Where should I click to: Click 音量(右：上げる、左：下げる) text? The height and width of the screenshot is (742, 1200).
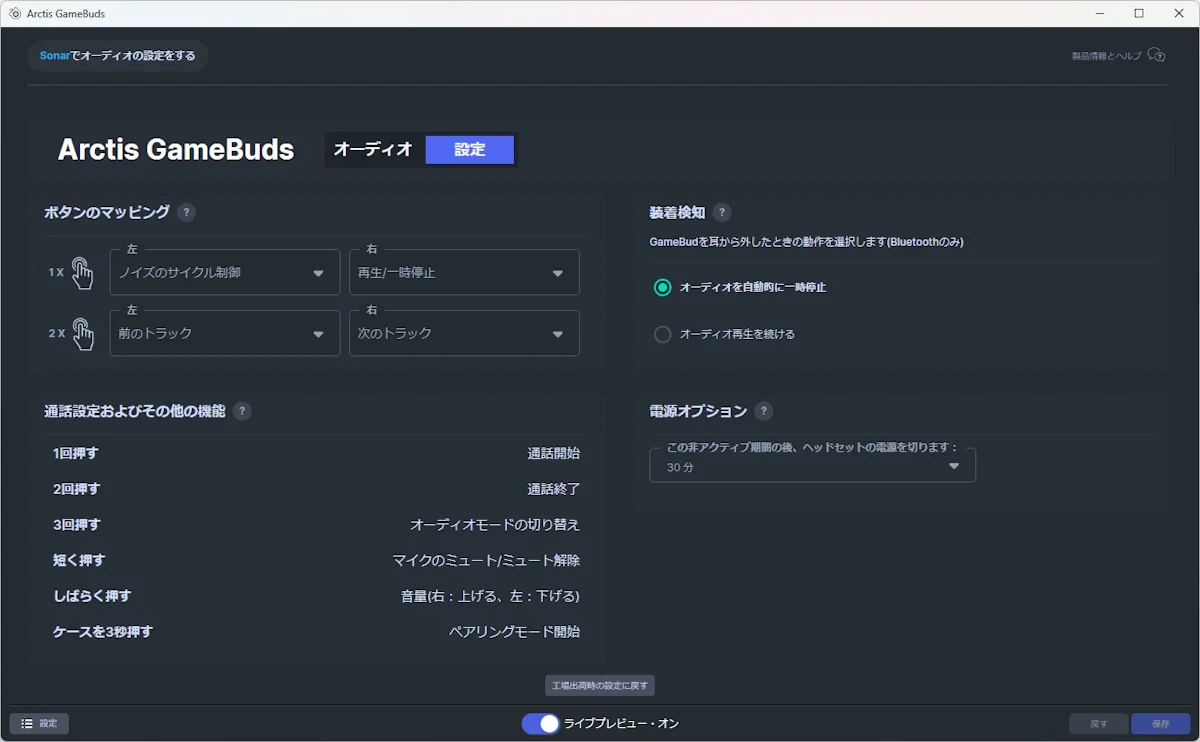coord(490,596)
